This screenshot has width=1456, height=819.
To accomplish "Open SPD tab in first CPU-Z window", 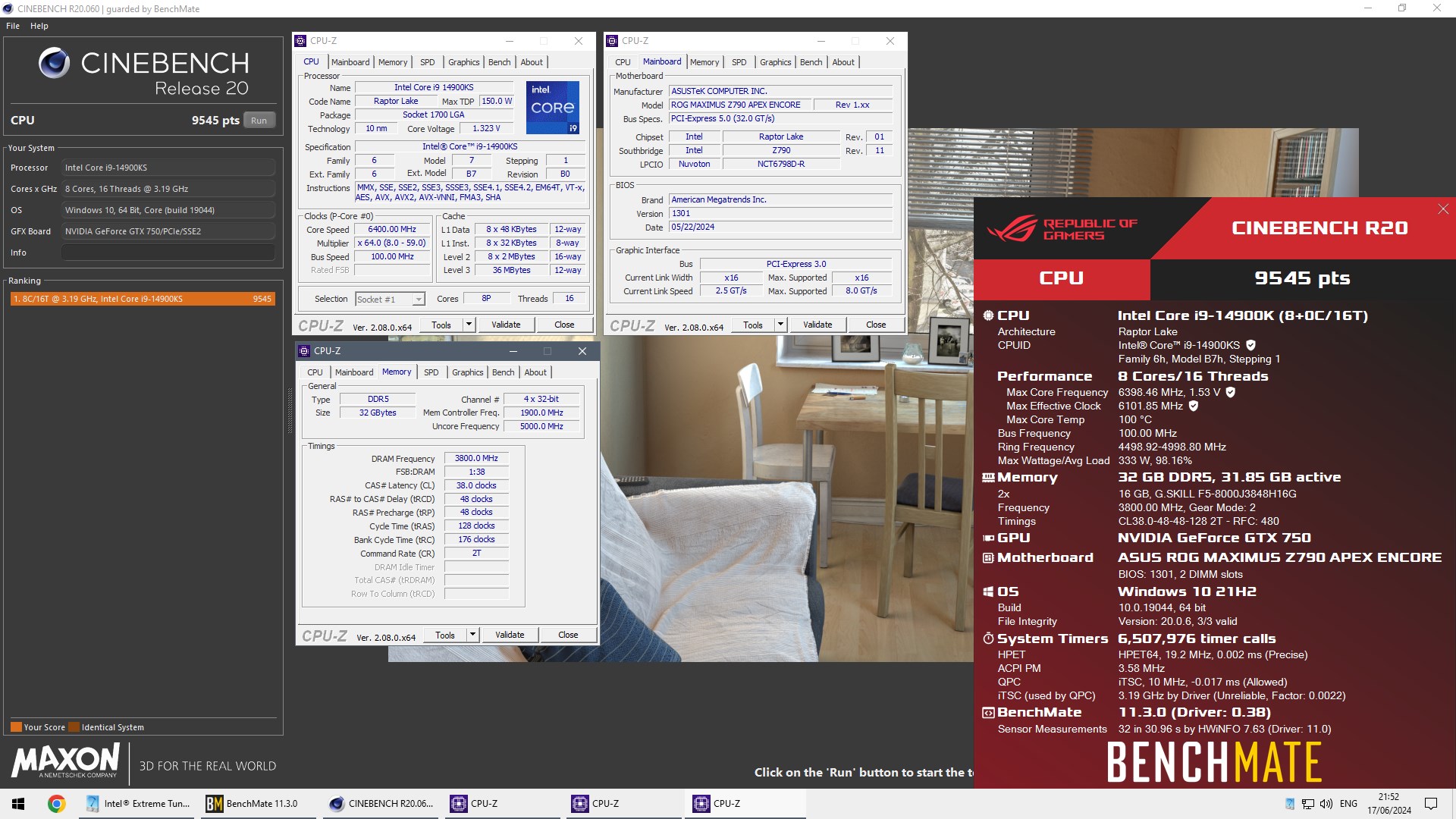I will point(428,62).
